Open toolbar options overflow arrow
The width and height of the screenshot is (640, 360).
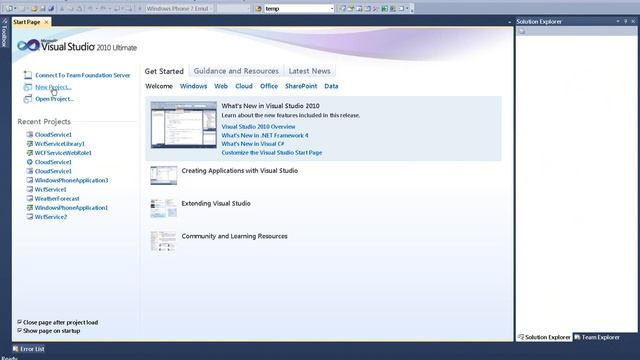point(412,9)
